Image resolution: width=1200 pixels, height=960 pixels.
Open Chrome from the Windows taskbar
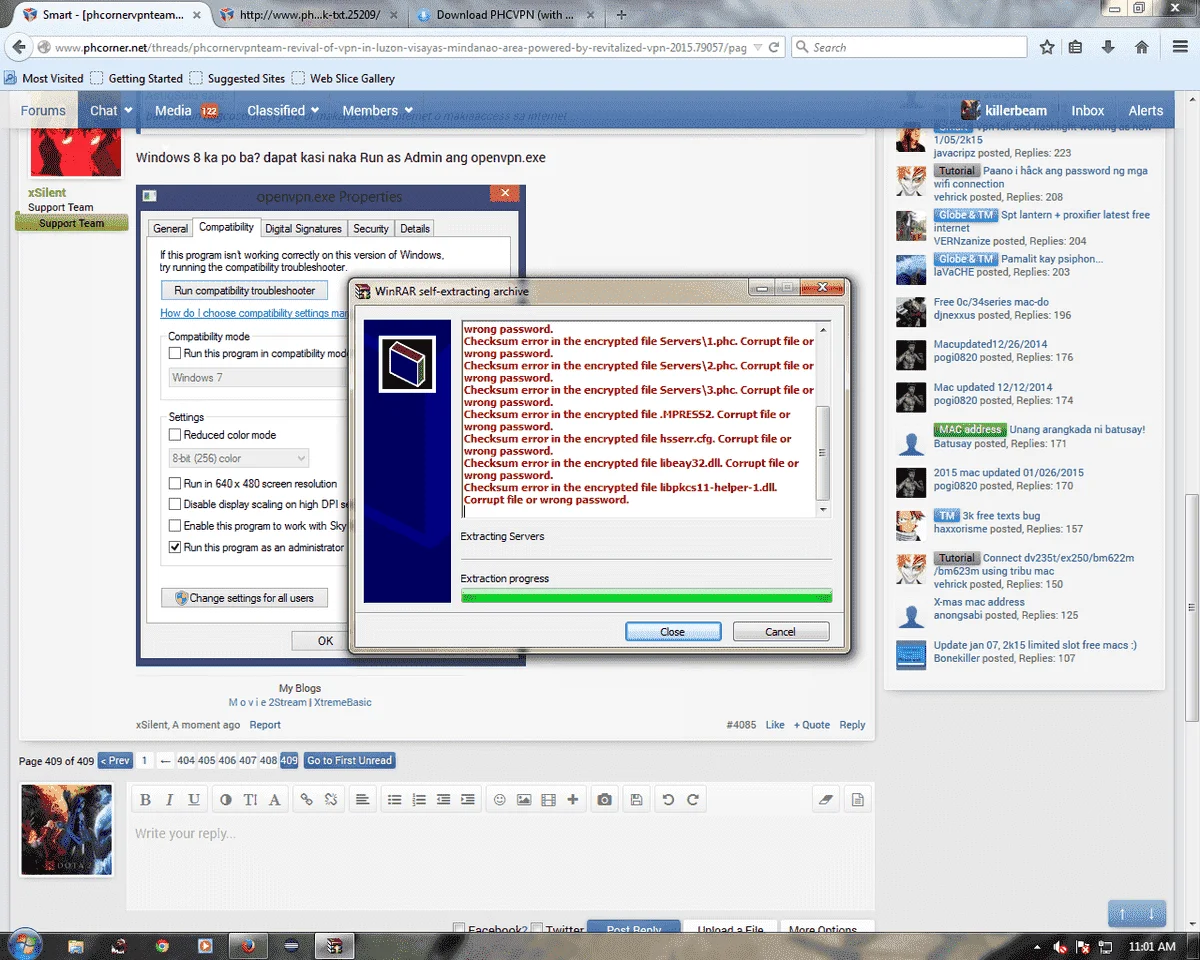point(162,945)
